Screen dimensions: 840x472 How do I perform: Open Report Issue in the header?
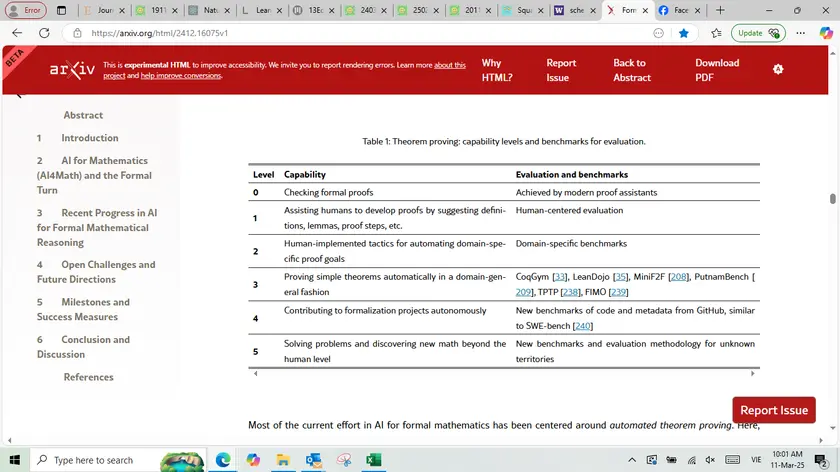click(561, 70)
